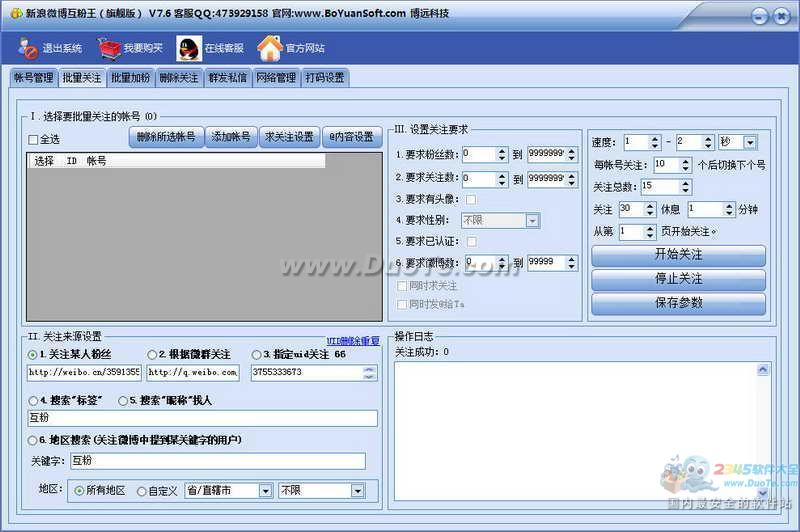The height and width of the screenshot is (532, 800).
Task: Click the 要求粉丝数 minimum stepper
Action: (502, 154)
